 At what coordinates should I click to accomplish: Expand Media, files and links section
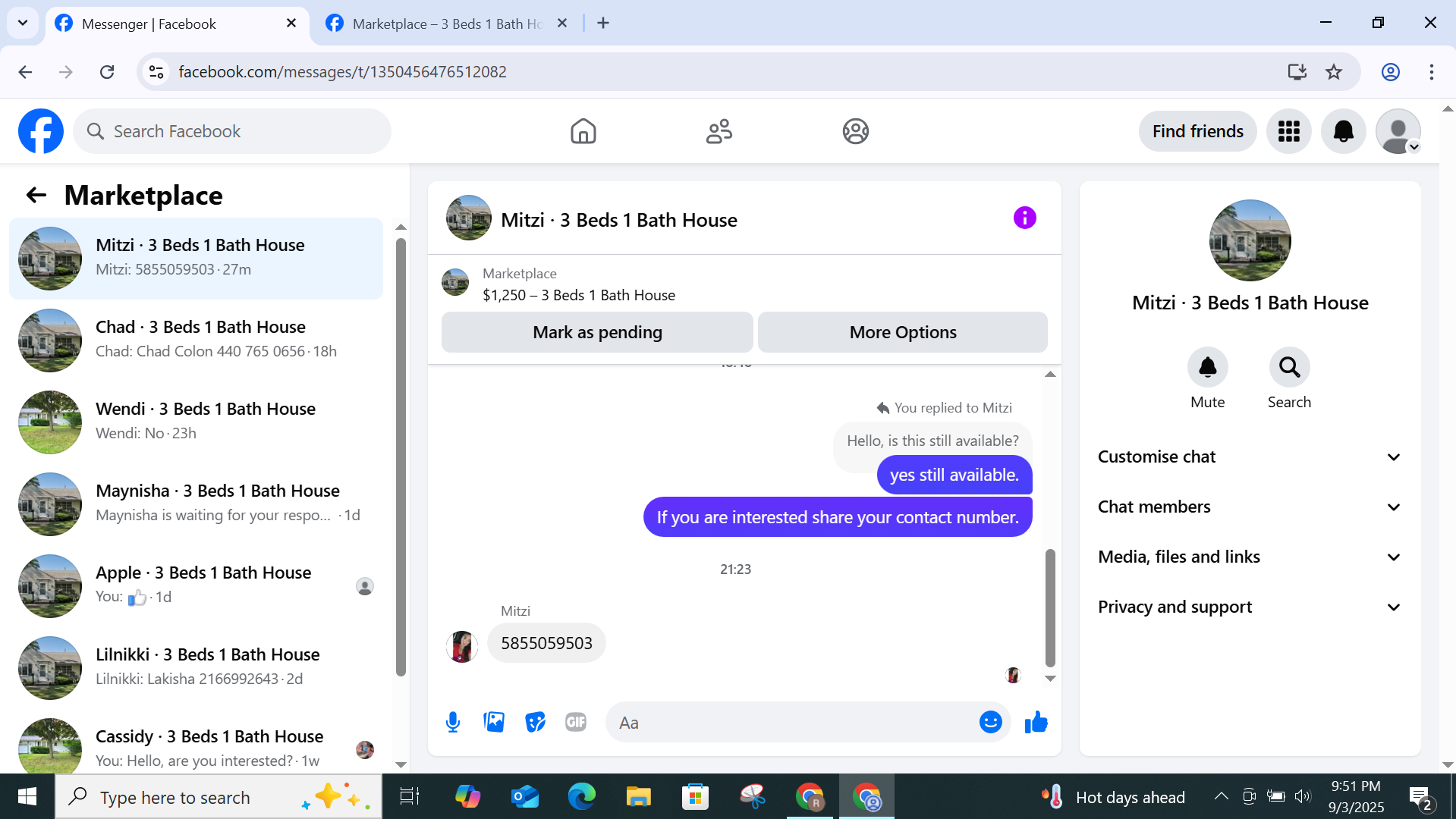pos(1250,557)
